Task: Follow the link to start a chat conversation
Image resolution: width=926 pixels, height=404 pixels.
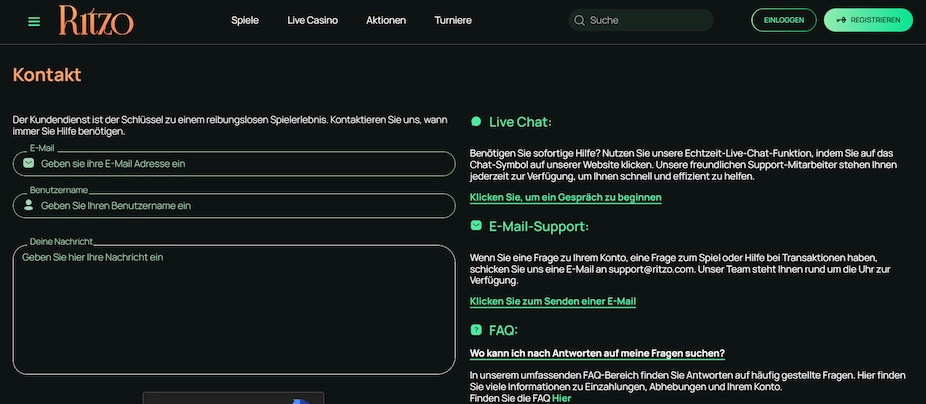Action: 565,198
